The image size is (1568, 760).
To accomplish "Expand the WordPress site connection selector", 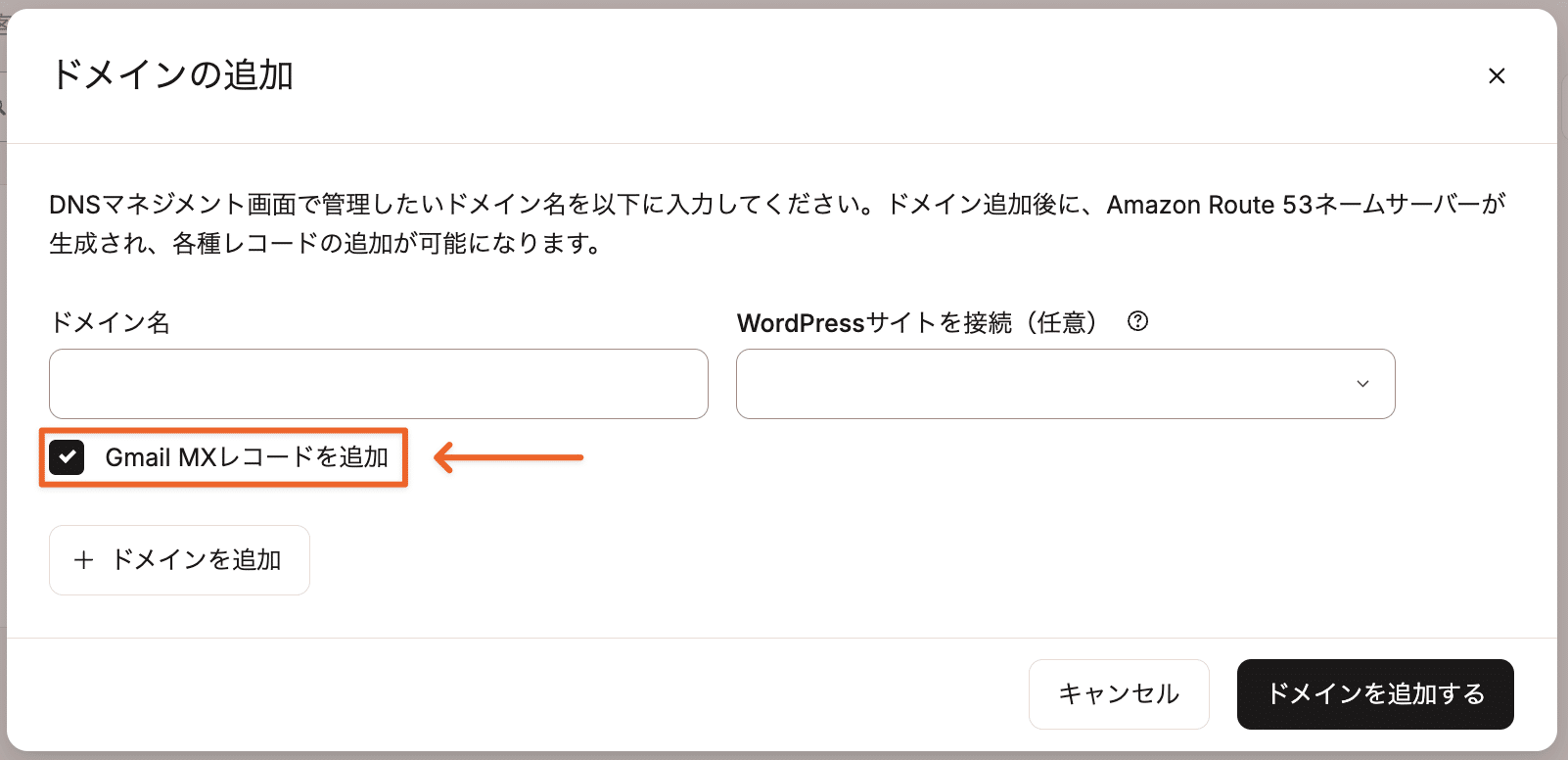I will [1066, 384].
